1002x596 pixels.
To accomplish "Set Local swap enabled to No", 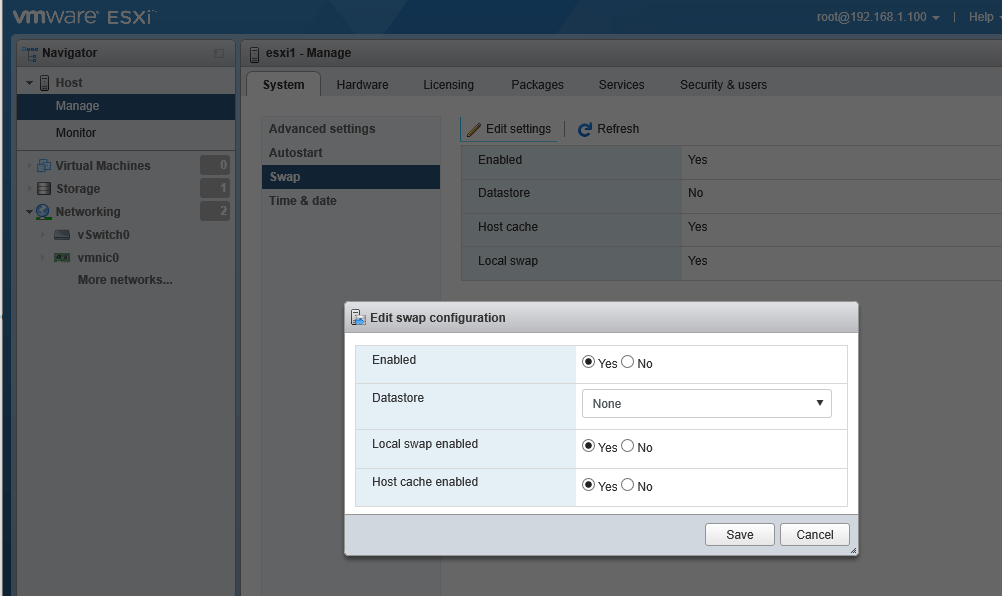I will tap(628, 446).
